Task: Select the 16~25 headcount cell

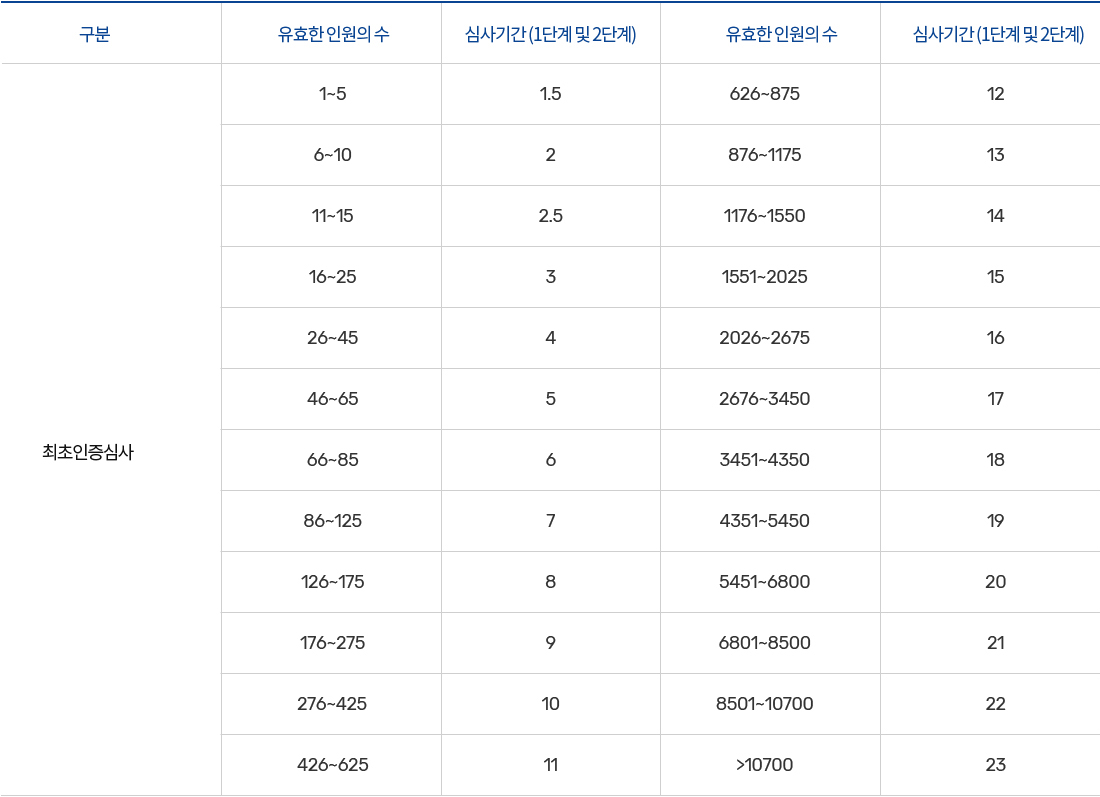Action: point(333,277)
